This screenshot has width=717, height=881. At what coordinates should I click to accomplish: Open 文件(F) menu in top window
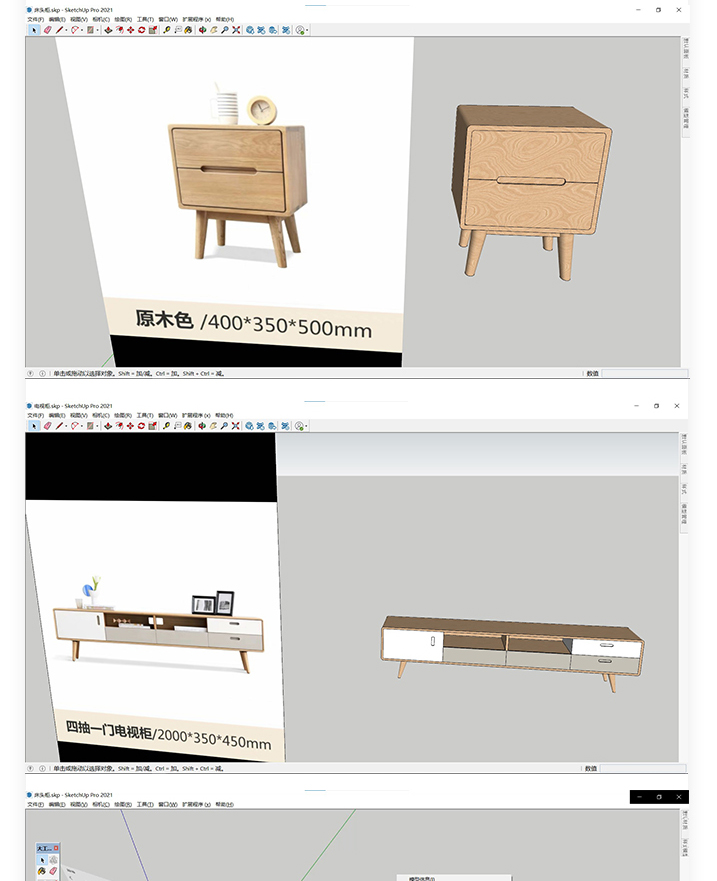click(x=35, y=20)
